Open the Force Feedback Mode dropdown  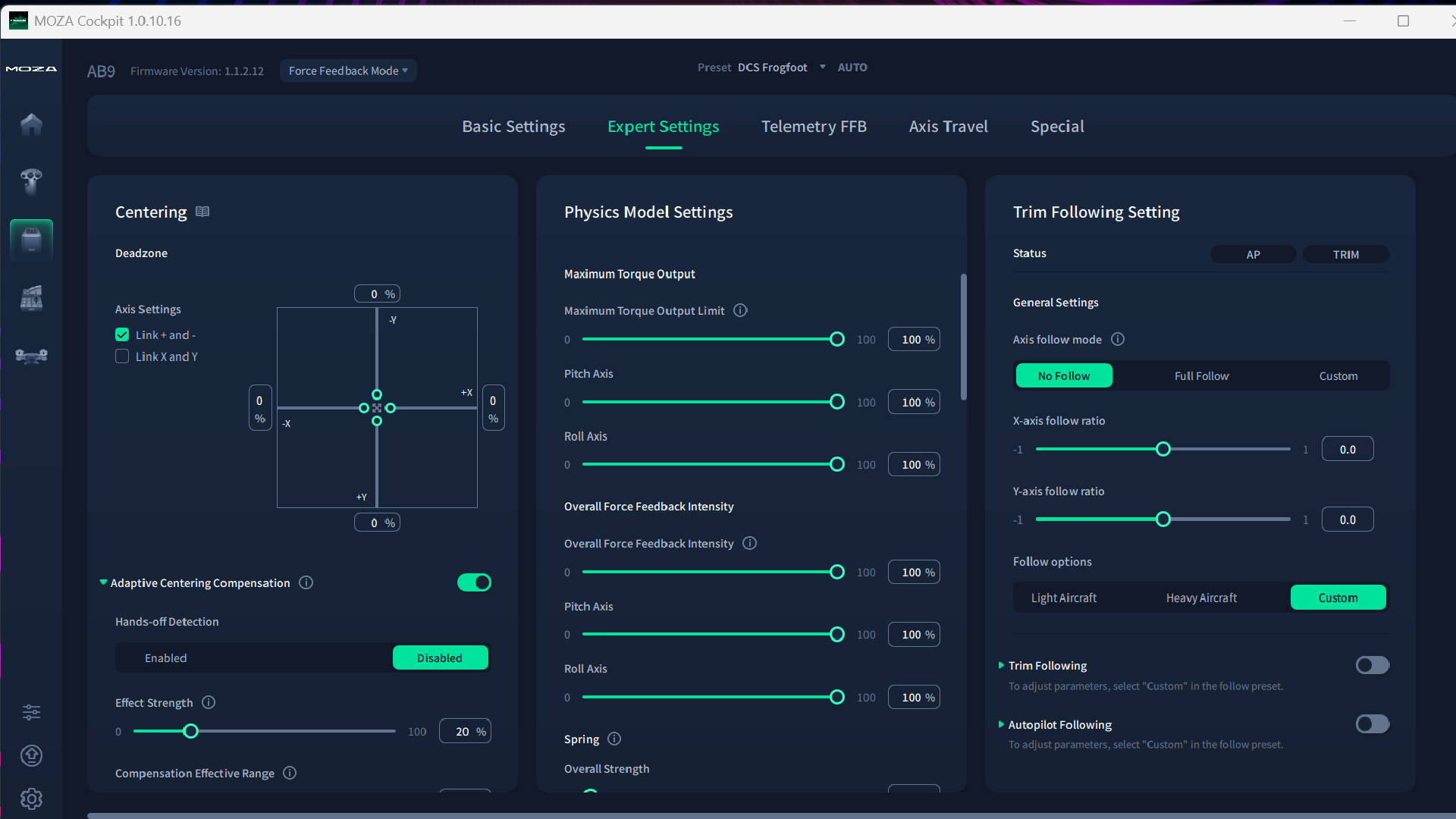347,71
